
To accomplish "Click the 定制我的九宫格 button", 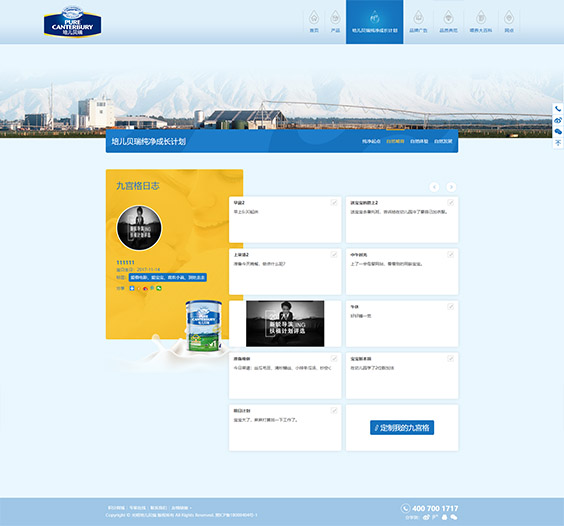I will (402, 427).
